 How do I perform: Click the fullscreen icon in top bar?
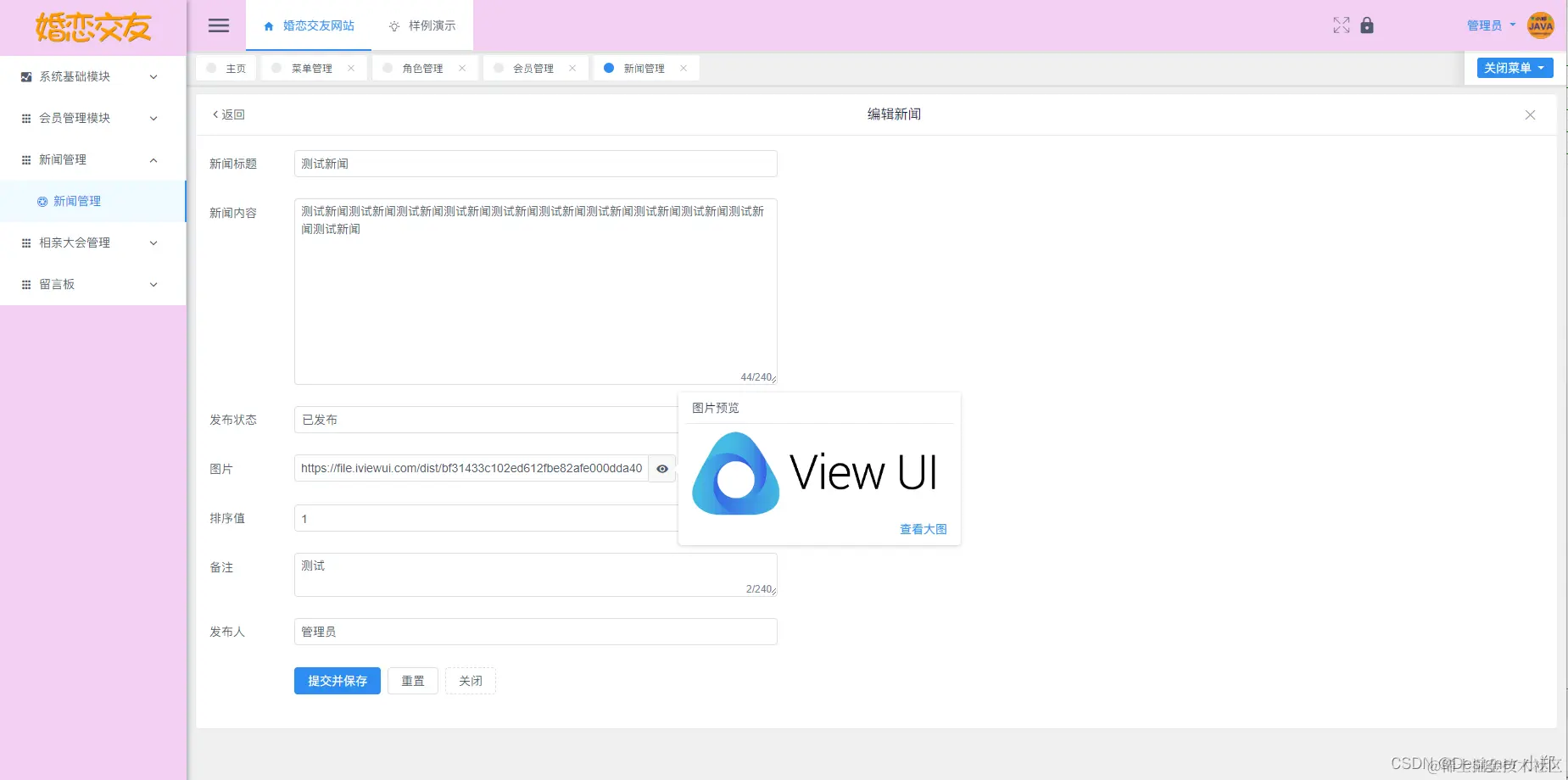[1340, 25]
